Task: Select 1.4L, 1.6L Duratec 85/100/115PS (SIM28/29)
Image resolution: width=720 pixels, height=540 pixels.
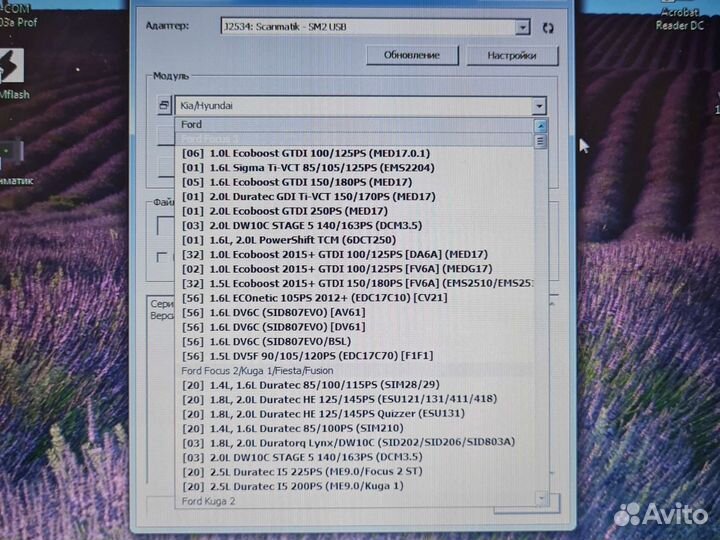Action: pyautogui.click(x=354, y=385)
